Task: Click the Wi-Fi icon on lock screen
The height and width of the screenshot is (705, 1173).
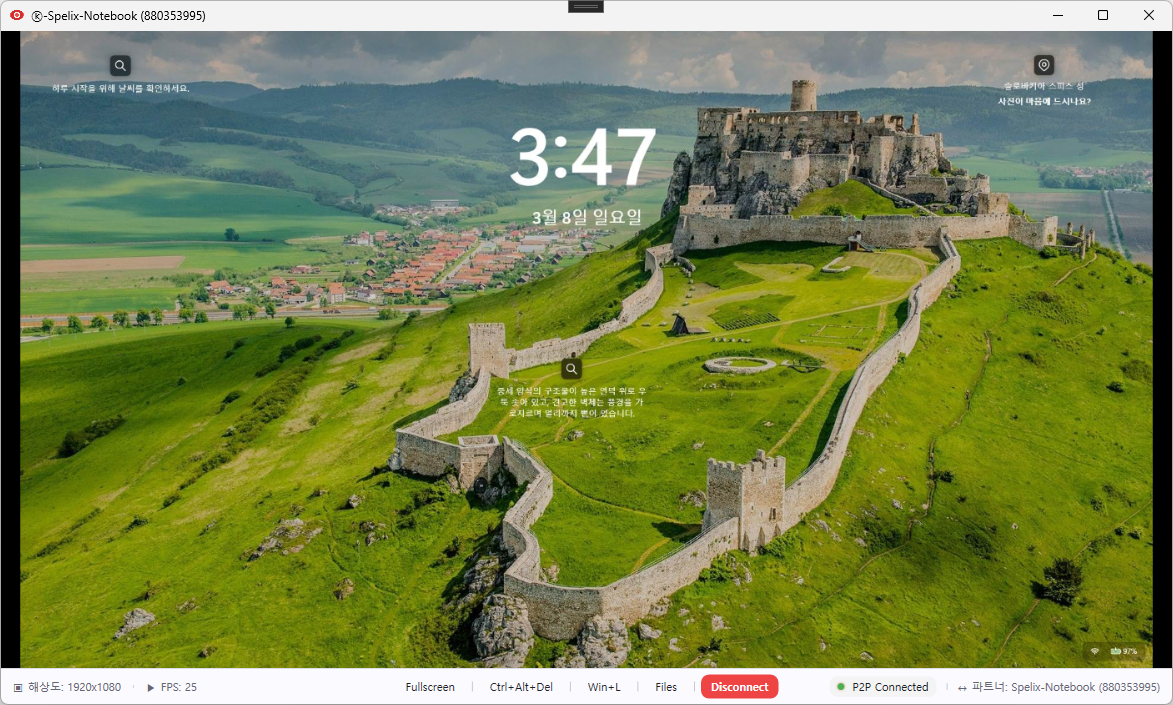Action: click(1095, 651)
